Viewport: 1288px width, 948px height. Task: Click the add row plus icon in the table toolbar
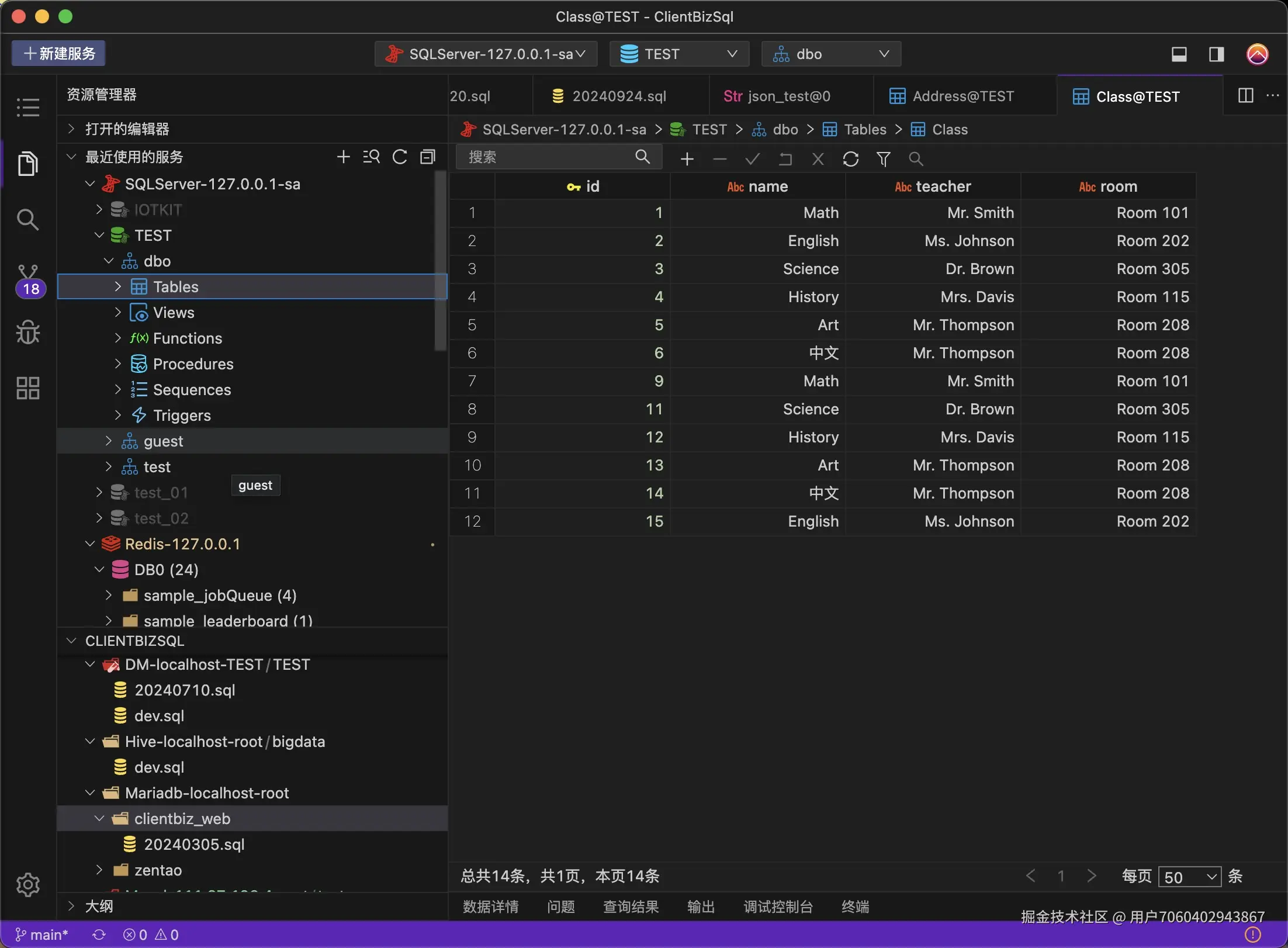tap(687, 159)
